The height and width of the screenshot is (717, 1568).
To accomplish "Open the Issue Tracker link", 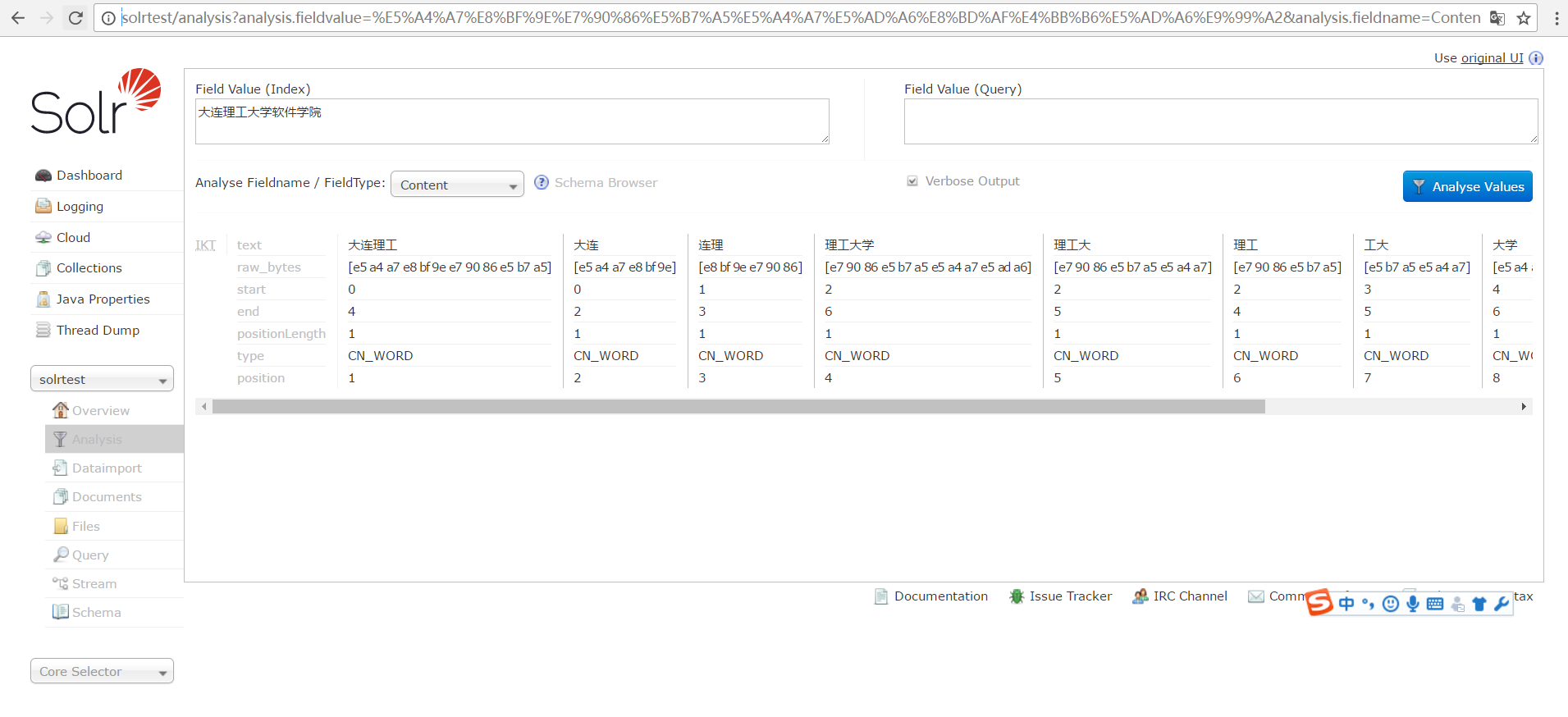I will pos(1070,596).
